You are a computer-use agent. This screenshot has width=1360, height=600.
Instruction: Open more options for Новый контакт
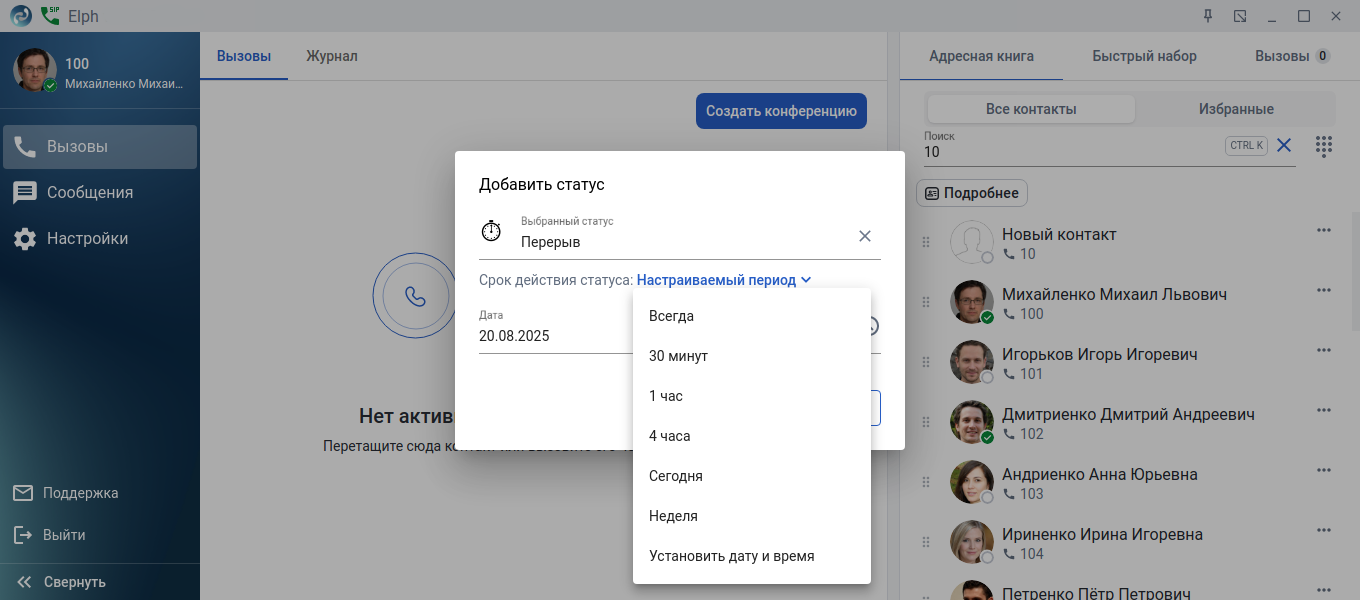coord(1324,231)
